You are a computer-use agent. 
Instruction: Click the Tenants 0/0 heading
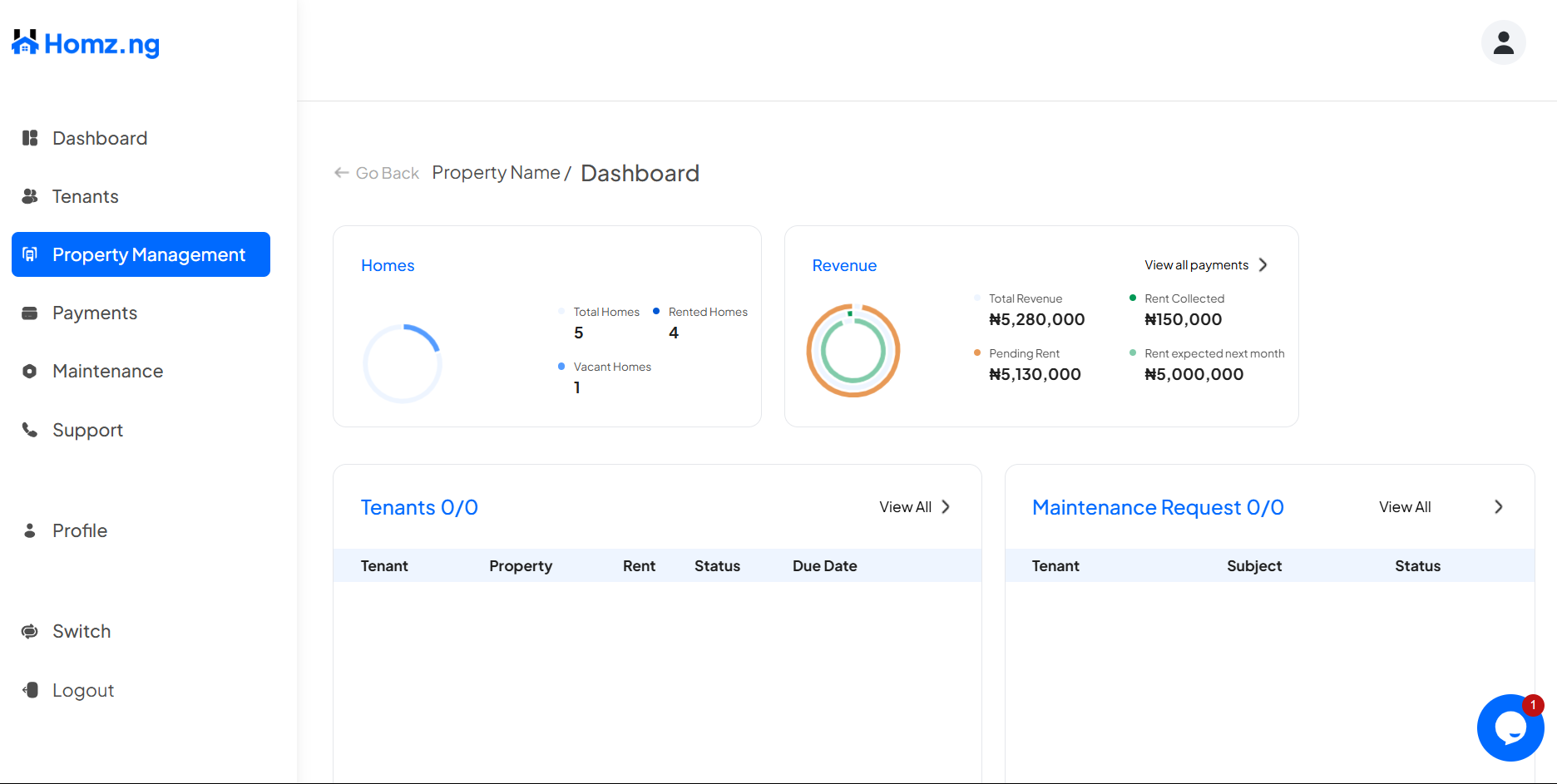(419, 507)
